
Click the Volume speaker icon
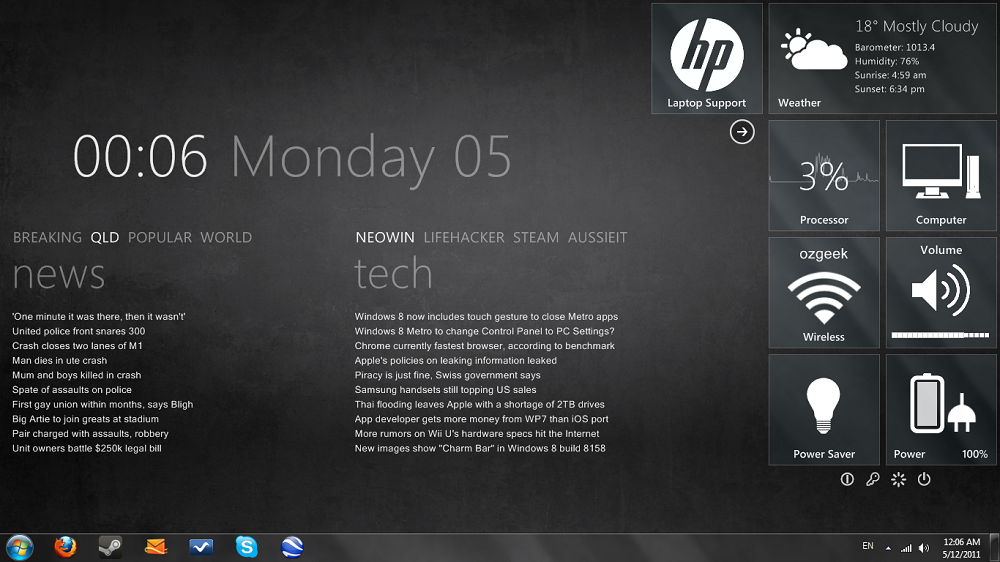[x=941, y=292]
